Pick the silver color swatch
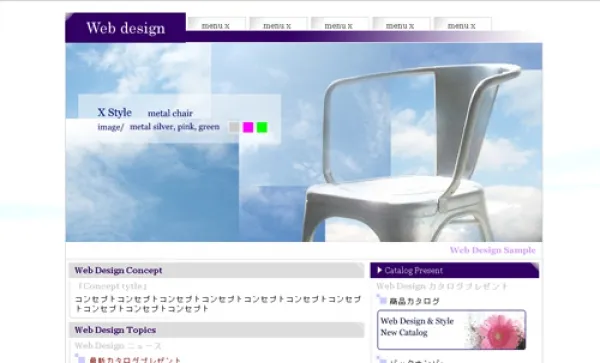600x363 pixels. pos(234,127)
